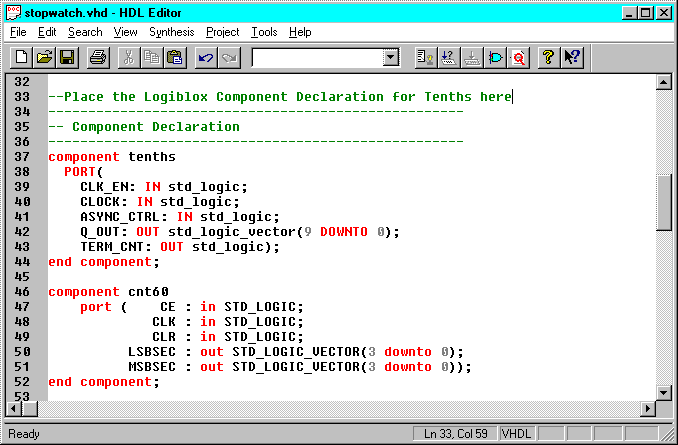The width and height of the screenshot is (678, 445).
Task: Open the Search menu
Action: [85, 32]
